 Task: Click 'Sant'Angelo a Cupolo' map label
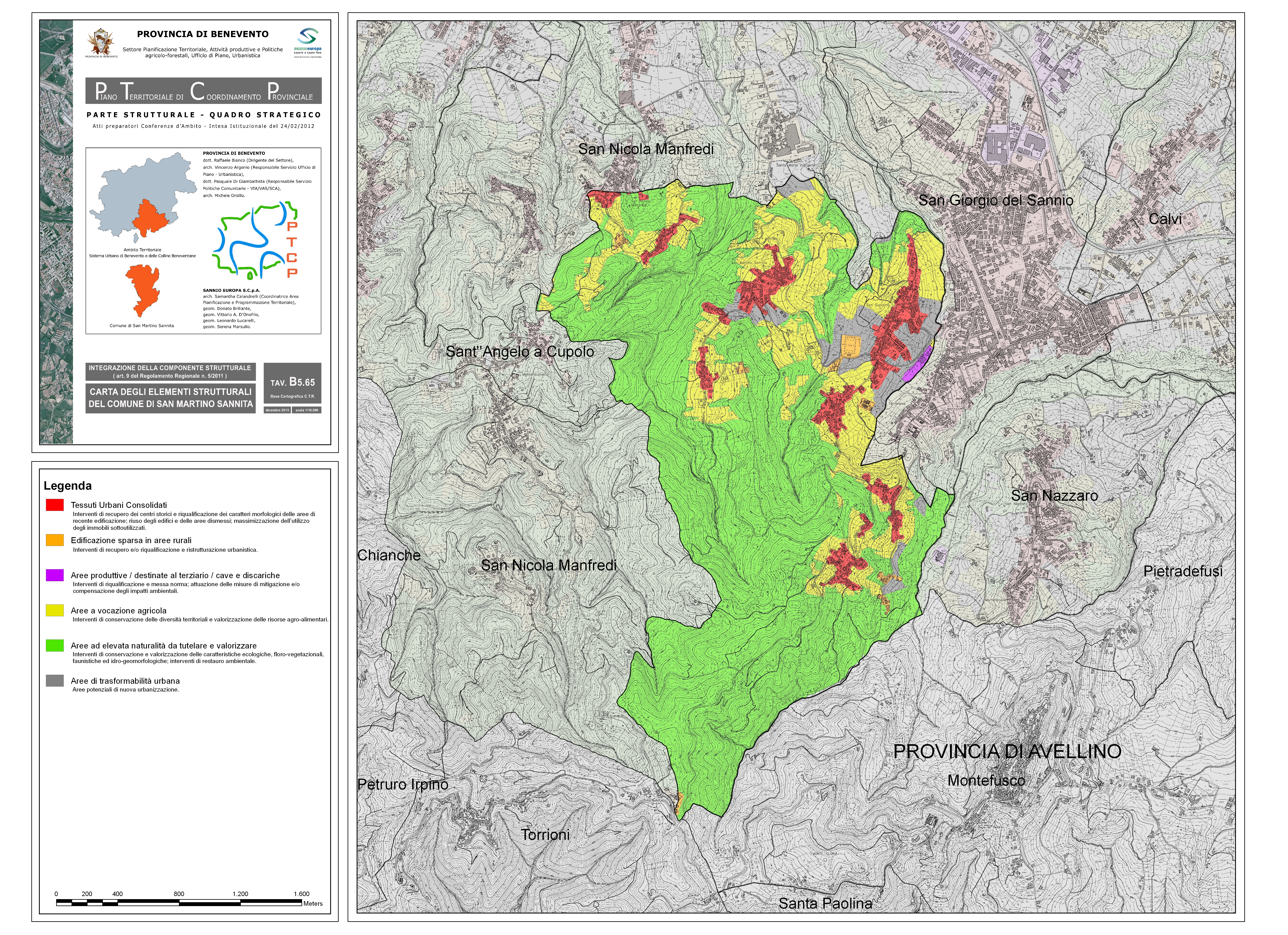pyautogui.click(x=520, y=352)
